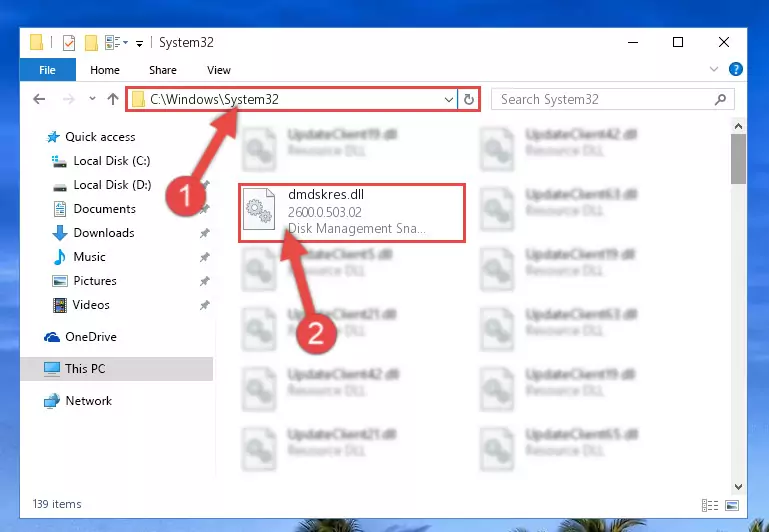This screenshot has width=769, height=532.
Task: Switch to Details view icon in status bar
Action: 710,505
